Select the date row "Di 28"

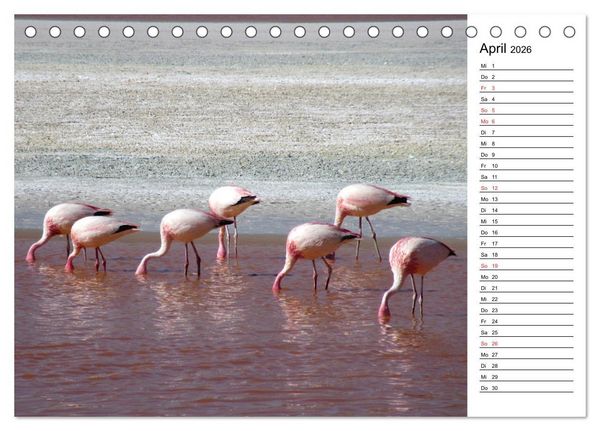coord(527,366)
